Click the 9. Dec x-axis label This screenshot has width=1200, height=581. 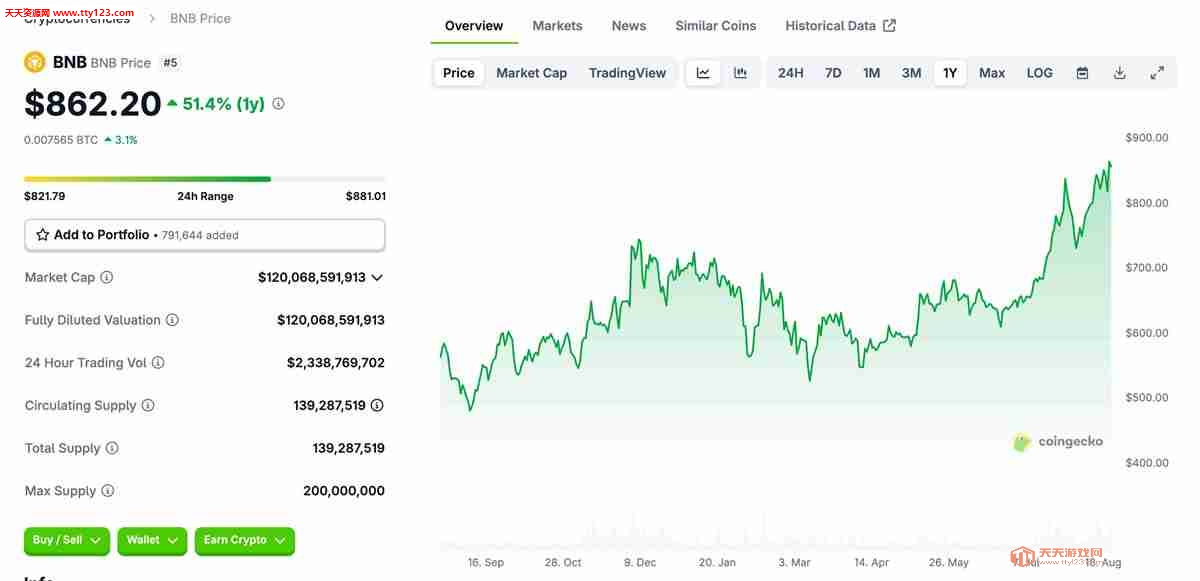point(640,563)
